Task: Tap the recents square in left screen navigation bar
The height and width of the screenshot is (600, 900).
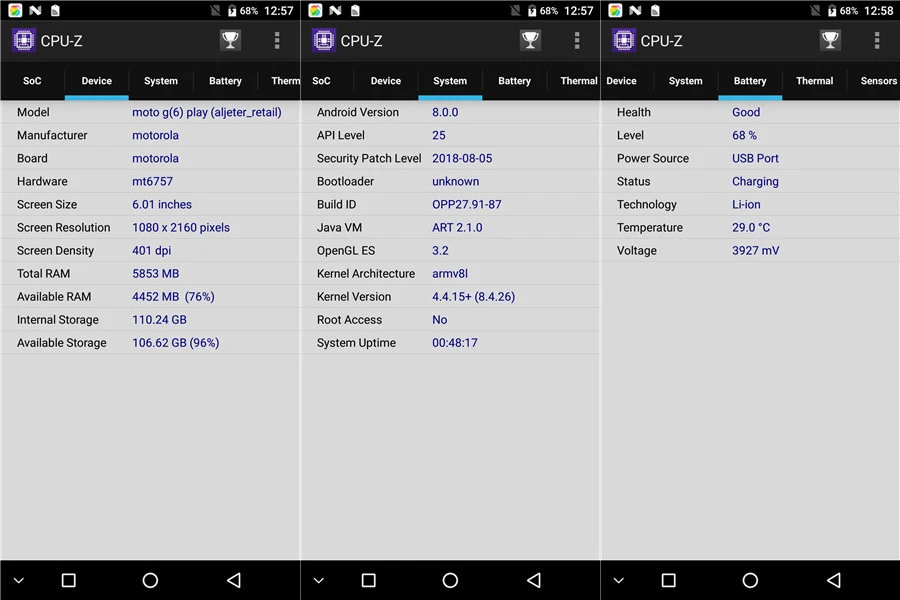Action: coord(68,580)
